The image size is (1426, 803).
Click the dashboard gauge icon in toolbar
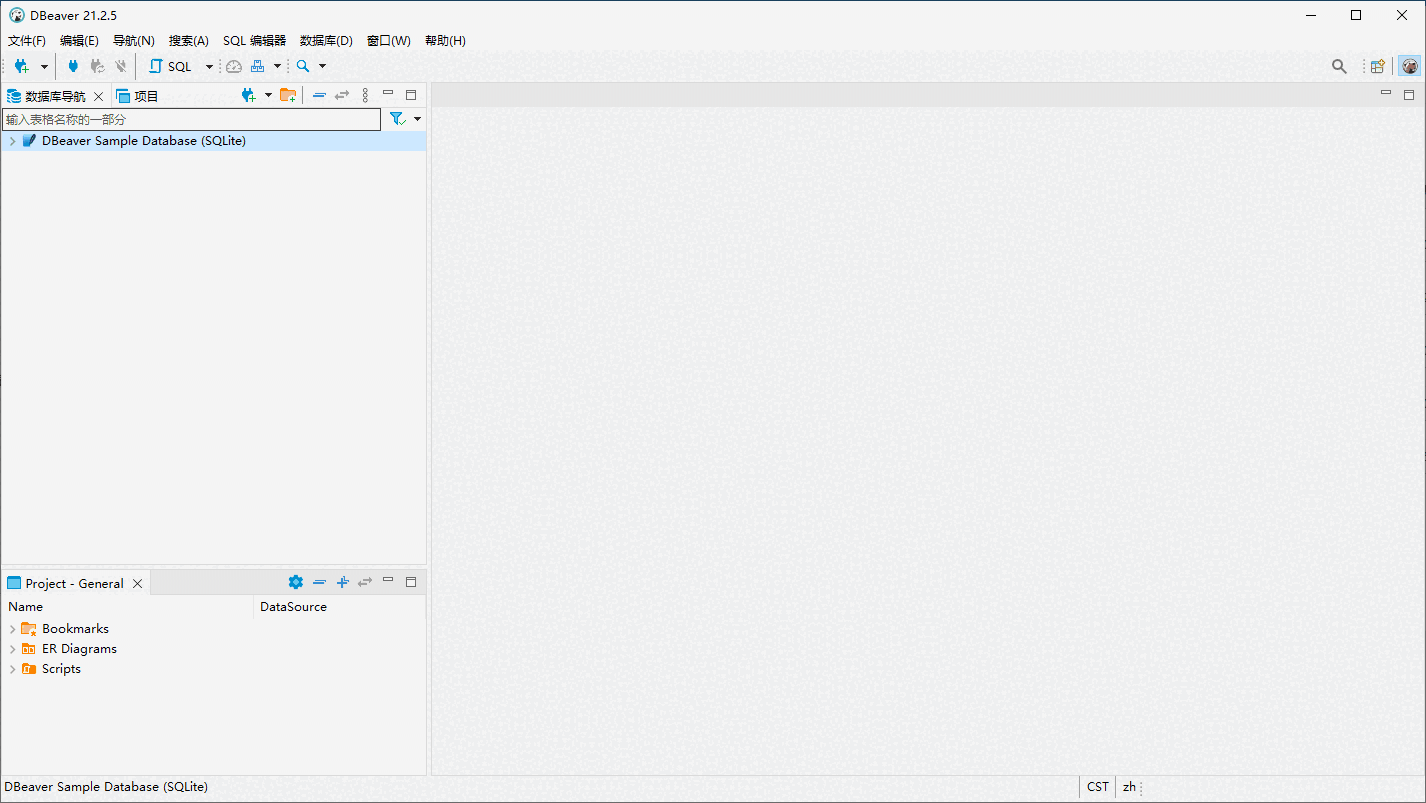tap(234, 66)
